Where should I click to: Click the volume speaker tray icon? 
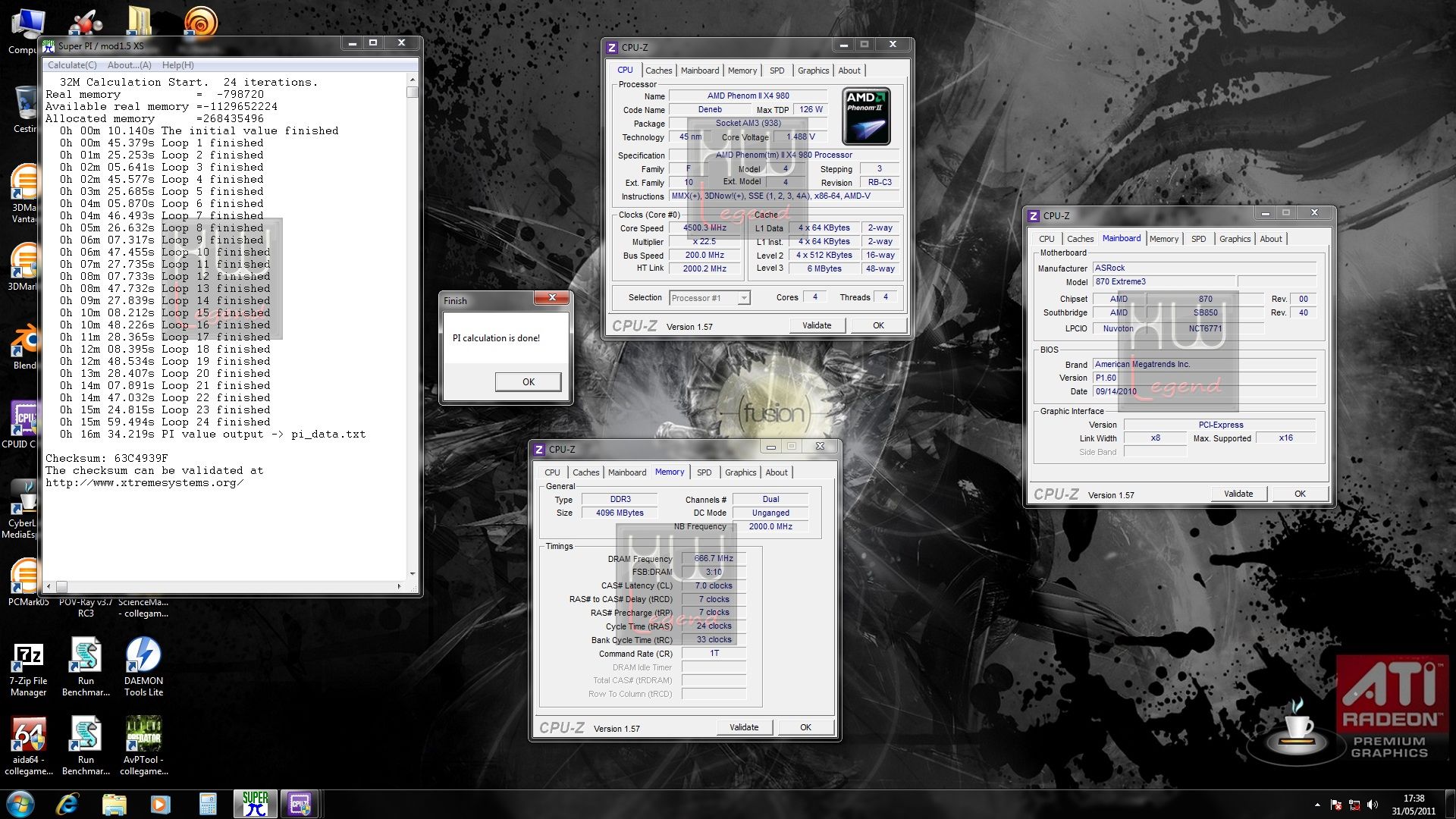point(1373,805)
